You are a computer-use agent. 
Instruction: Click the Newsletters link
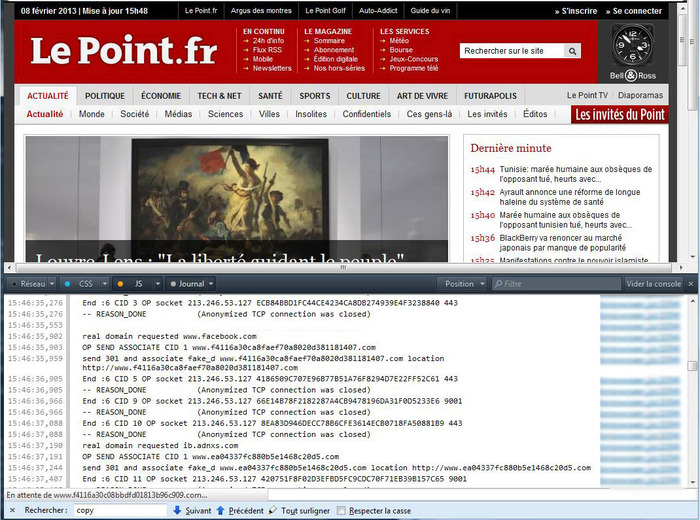click(272, 68)
